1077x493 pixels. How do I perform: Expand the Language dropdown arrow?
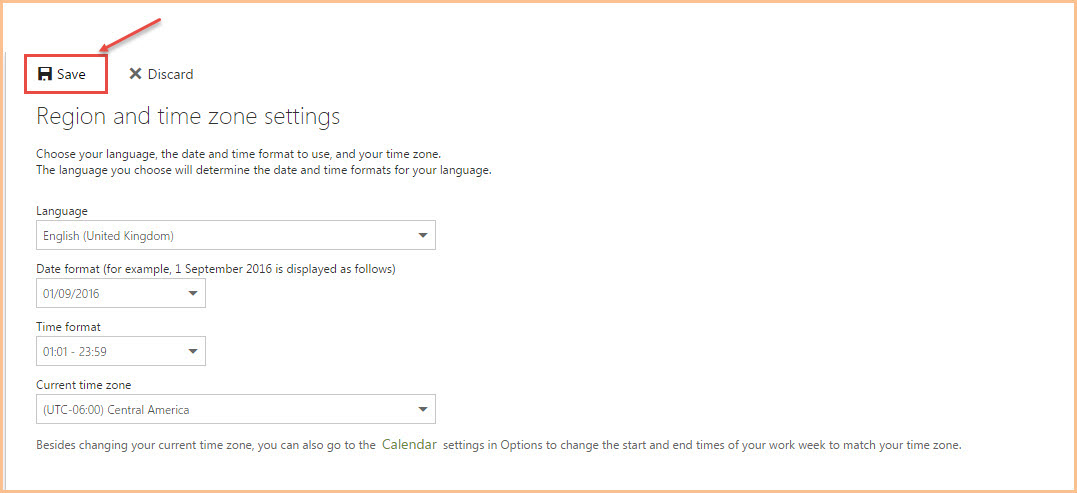coord(422,236)
